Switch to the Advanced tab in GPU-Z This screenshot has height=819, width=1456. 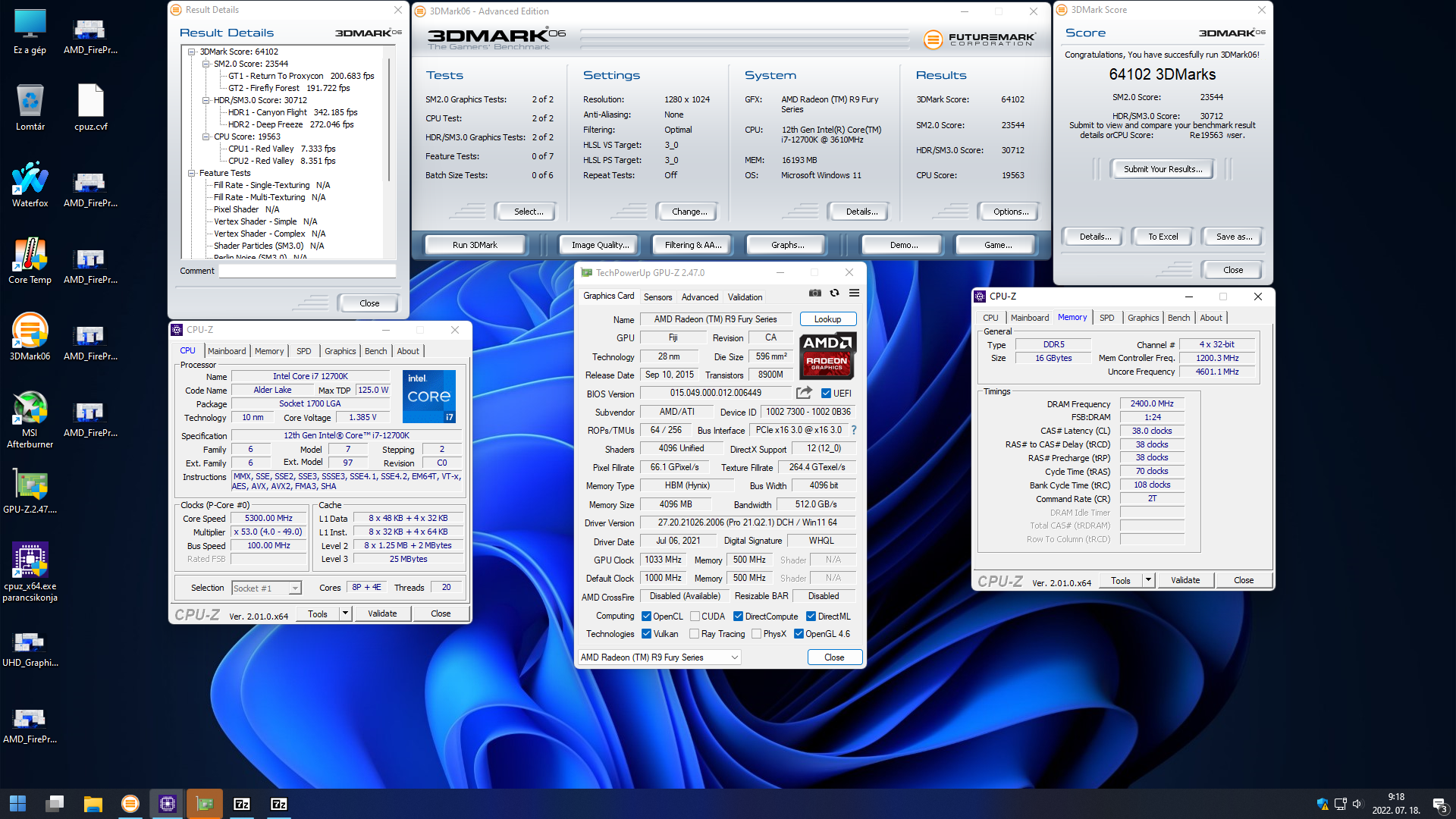[699, 297]
